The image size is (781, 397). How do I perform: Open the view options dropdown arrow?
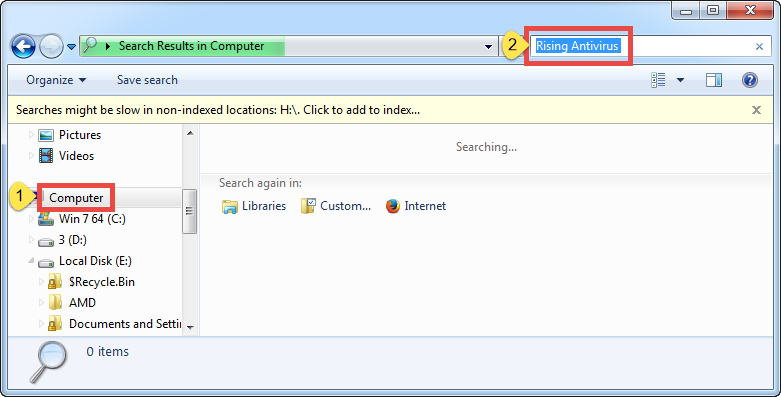tap(680, 80)
